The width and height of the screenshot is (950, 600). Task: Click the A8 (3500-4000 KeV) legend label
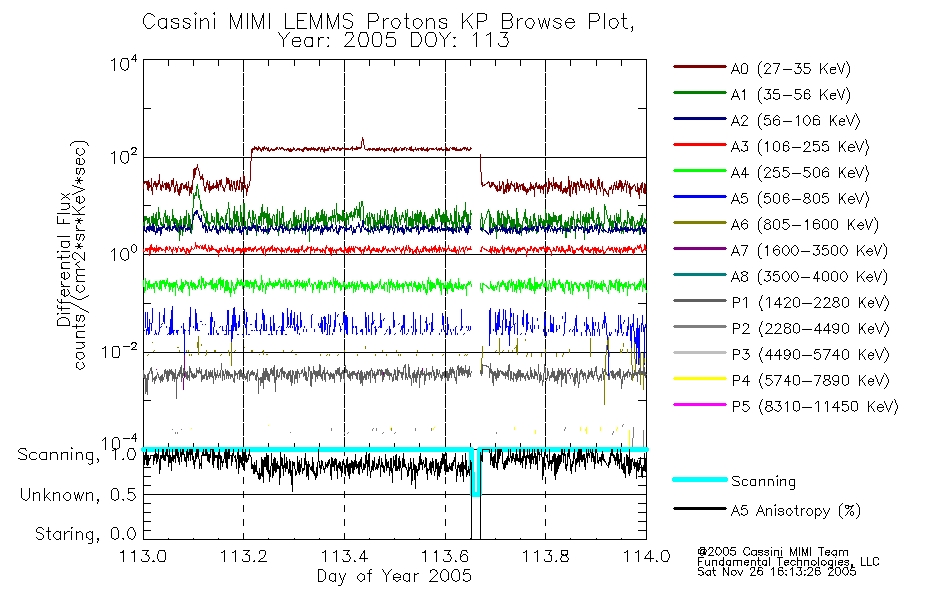809,277
